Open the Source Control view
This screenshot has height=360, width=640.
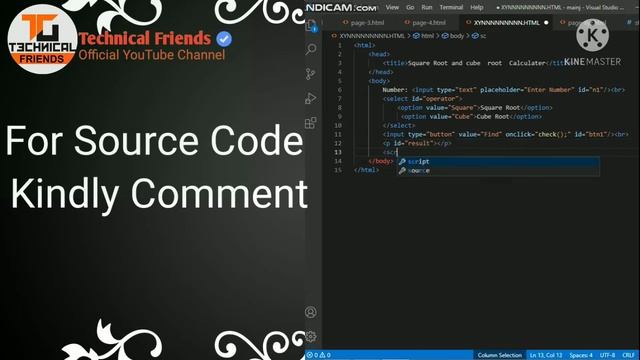pos(311,74)
